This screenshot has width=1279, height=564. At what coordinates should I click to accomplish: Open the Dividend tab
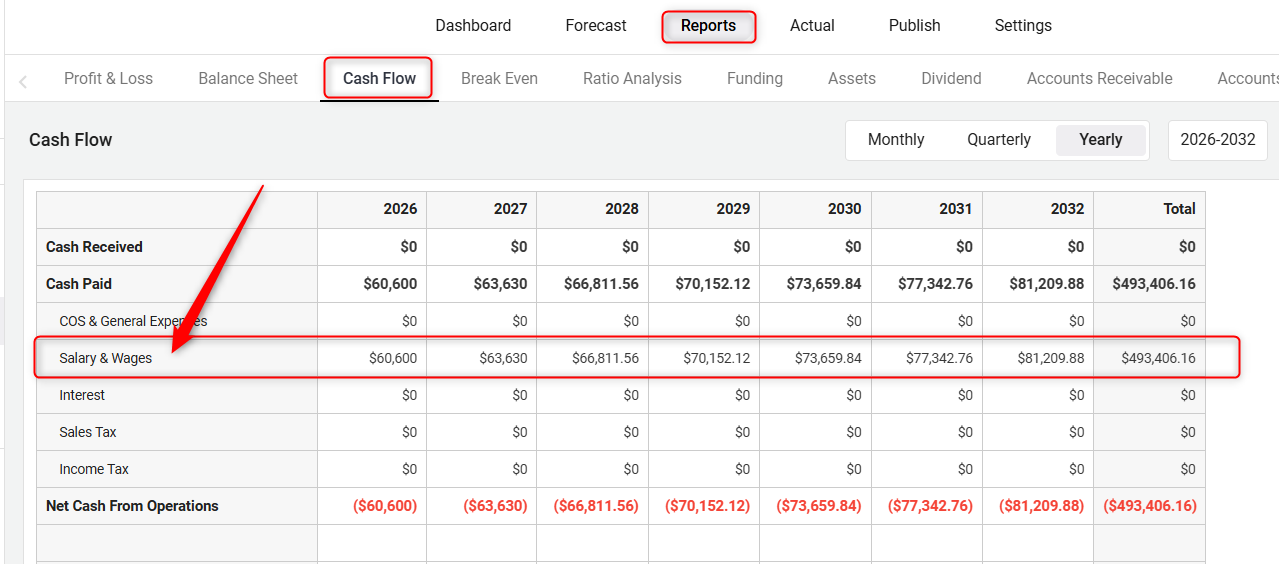[x=951, y=78]
